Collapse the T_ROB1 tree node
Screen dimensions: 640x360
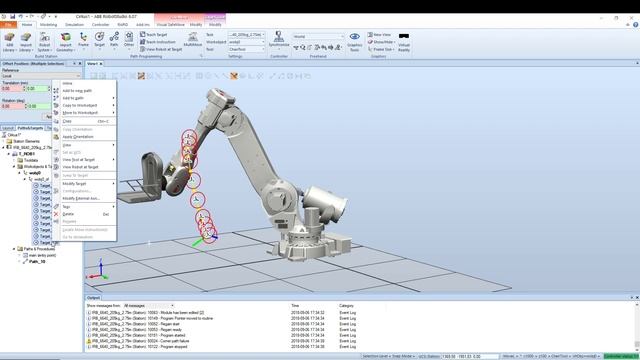(x=9, y=154)
